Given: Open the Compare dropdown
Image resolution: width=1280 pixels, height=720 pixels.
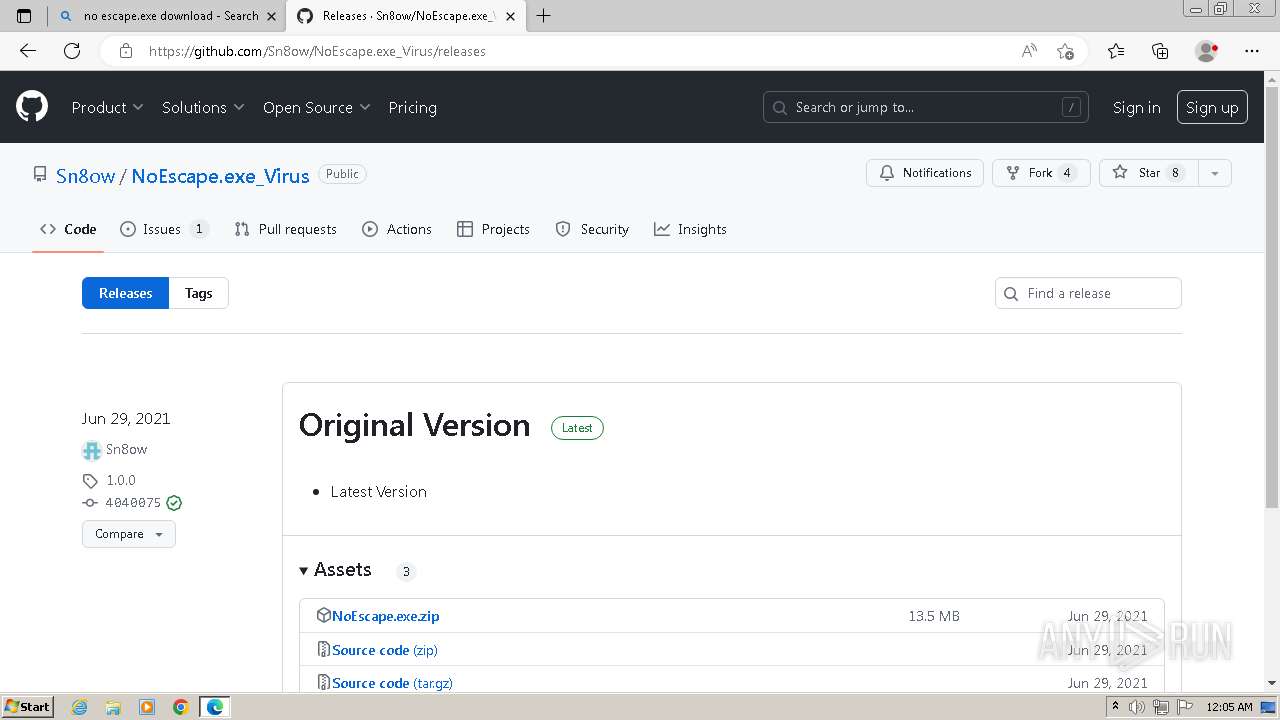Looking at the screenshot, I should click(x=129, y=534).
